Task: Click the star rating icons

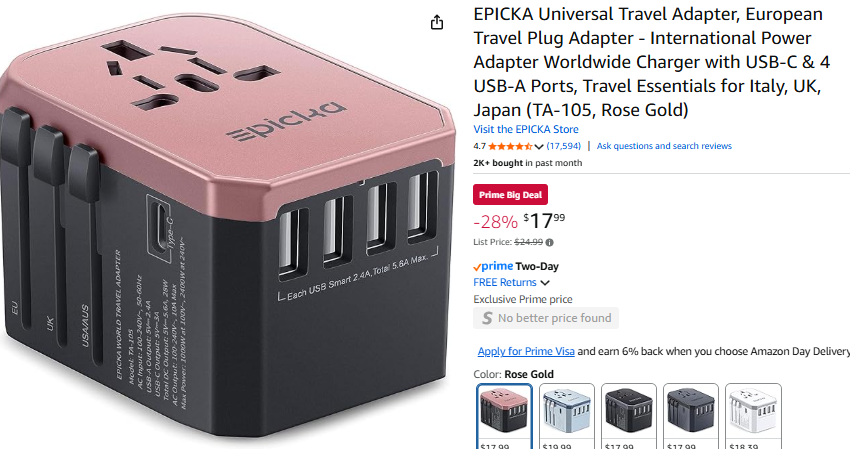Action: click(510, 146)
